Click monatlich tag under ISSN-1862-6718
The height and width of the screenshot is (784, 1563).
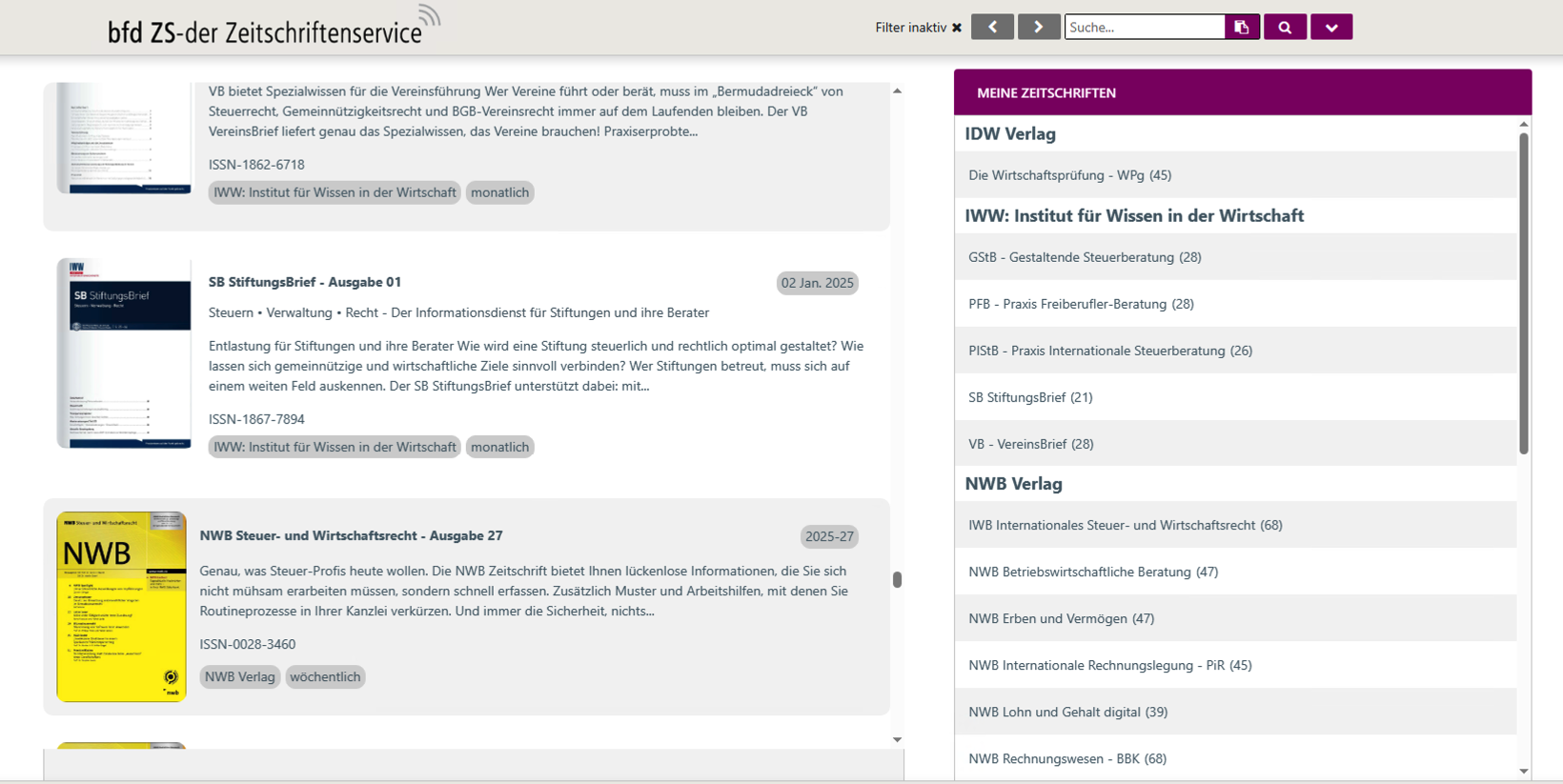coord(499,192)
